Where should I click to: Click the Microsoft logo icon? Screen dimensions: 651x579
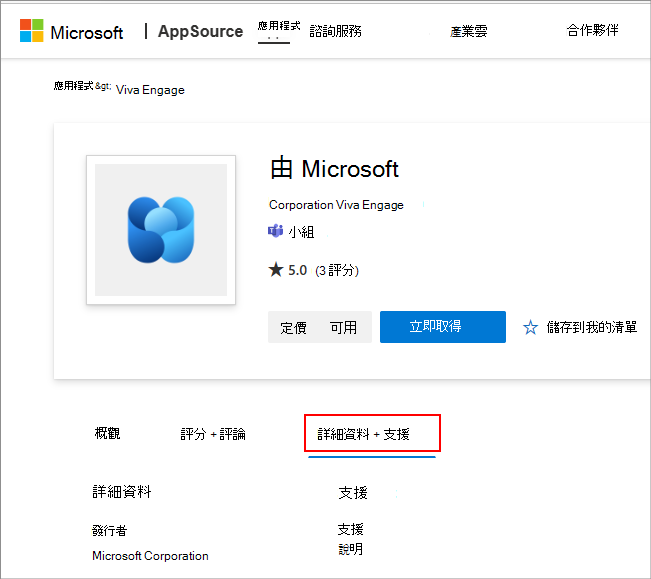[x=32, y=30]
